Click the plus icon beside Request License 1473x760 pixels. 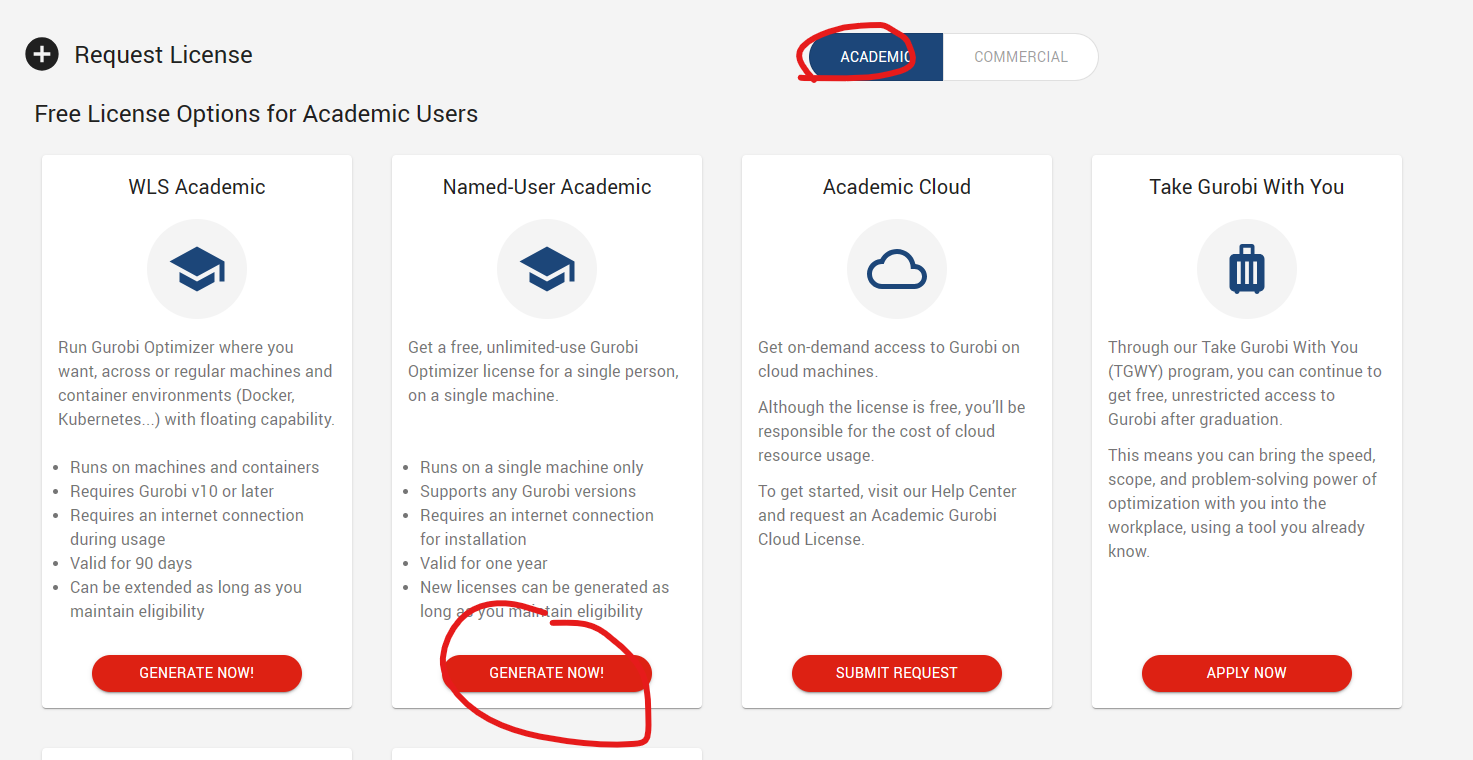[42, 55]
